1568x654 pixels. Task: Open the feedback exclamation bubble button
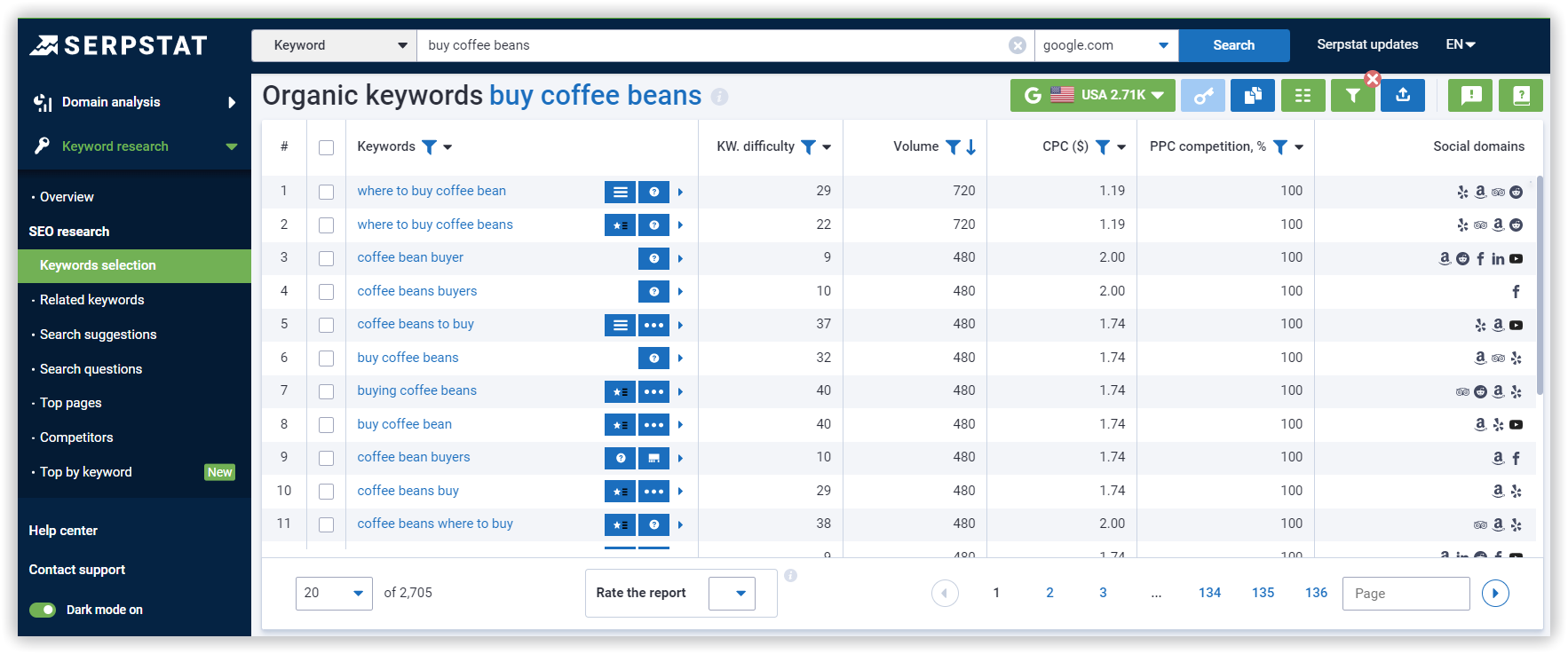coord(1470,95)
